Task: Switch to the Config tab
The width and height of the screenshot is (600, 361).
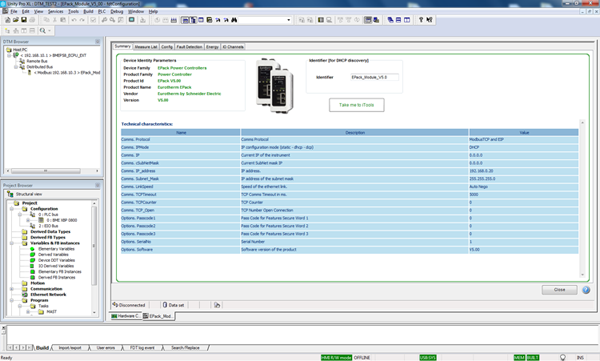Action: coord(167,47)
